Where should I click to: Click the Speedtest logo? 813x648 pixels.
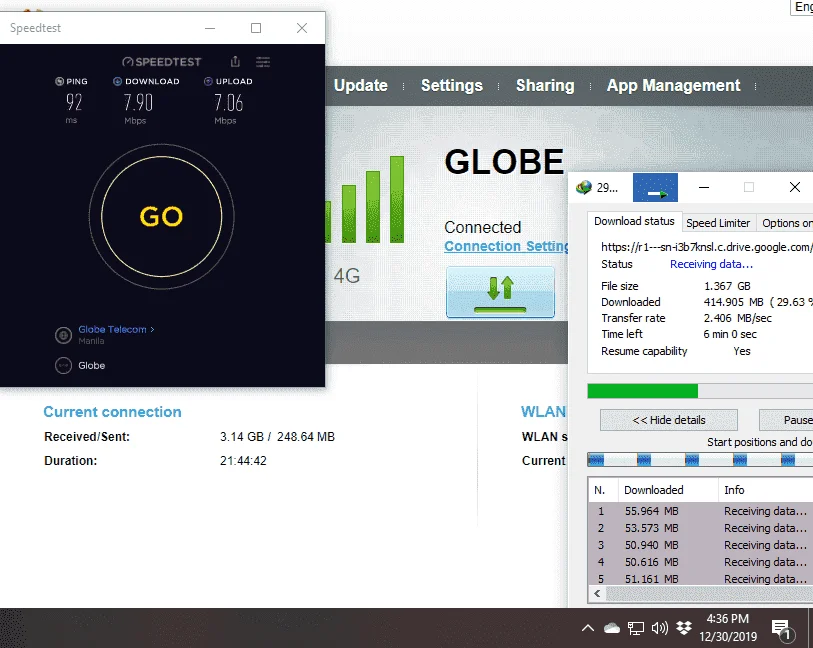161,62
